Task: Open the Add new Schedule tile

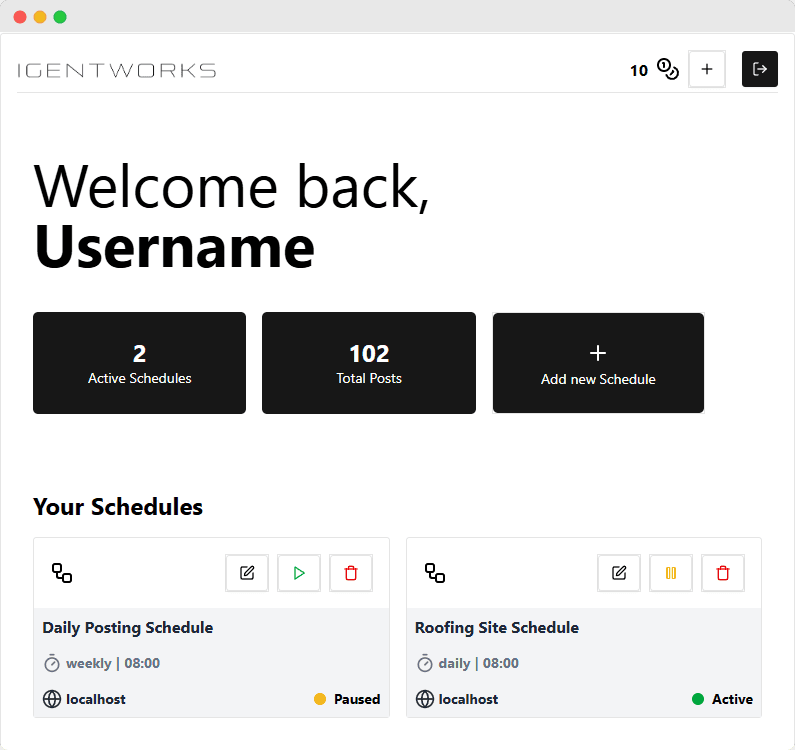Action: tap(598, 363)
